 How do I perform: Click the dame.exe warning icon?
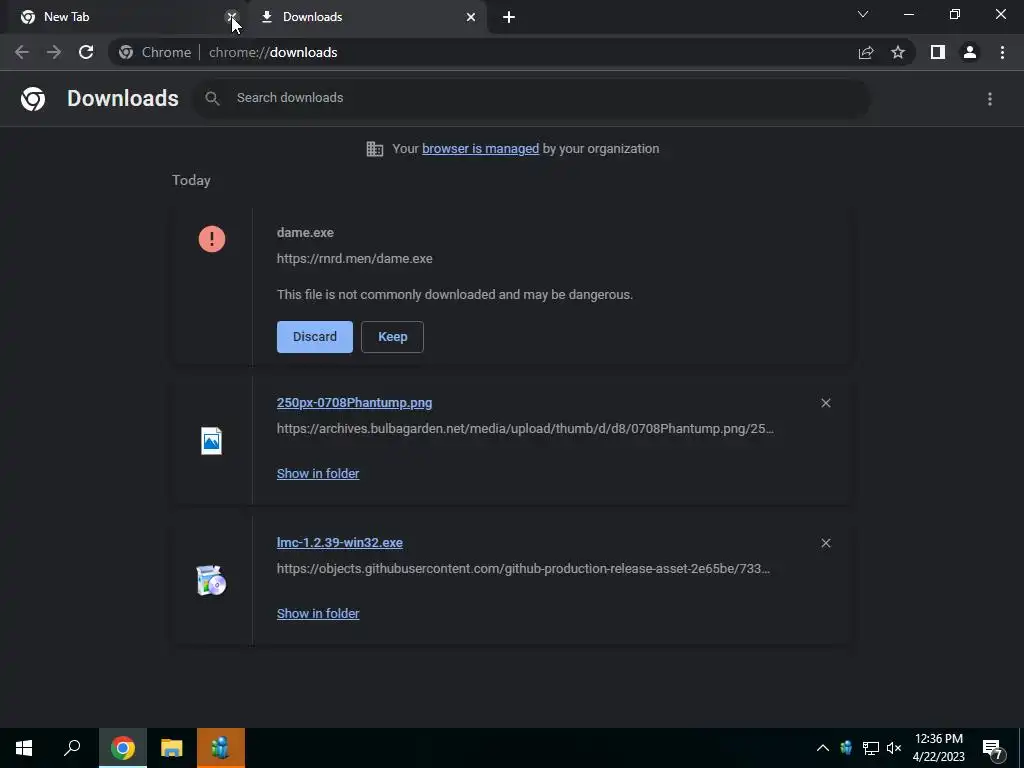[x=212, y=239]
